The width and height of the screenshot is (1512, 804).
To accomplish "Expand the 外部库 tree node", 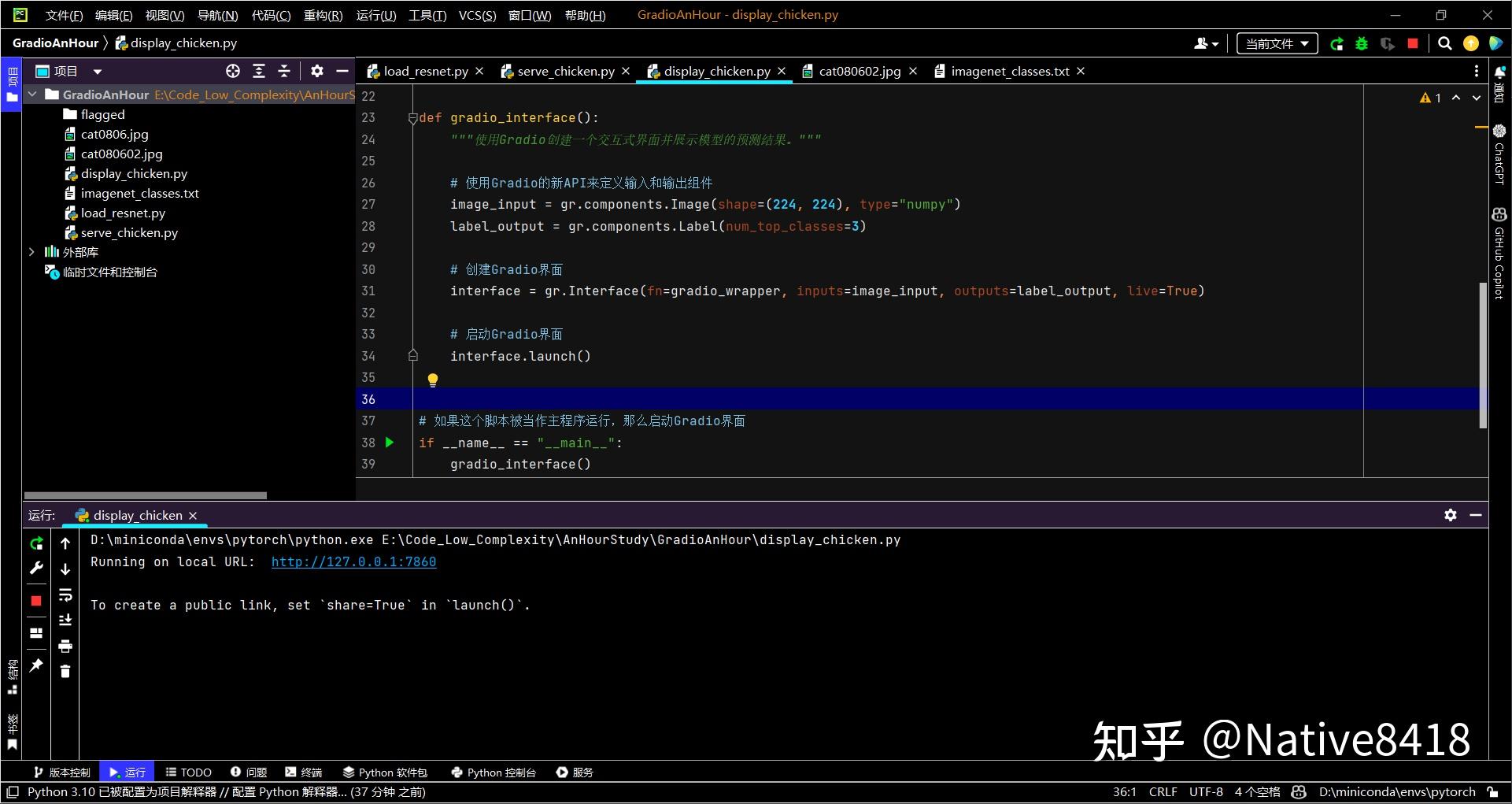I will (x=31, y=252).
